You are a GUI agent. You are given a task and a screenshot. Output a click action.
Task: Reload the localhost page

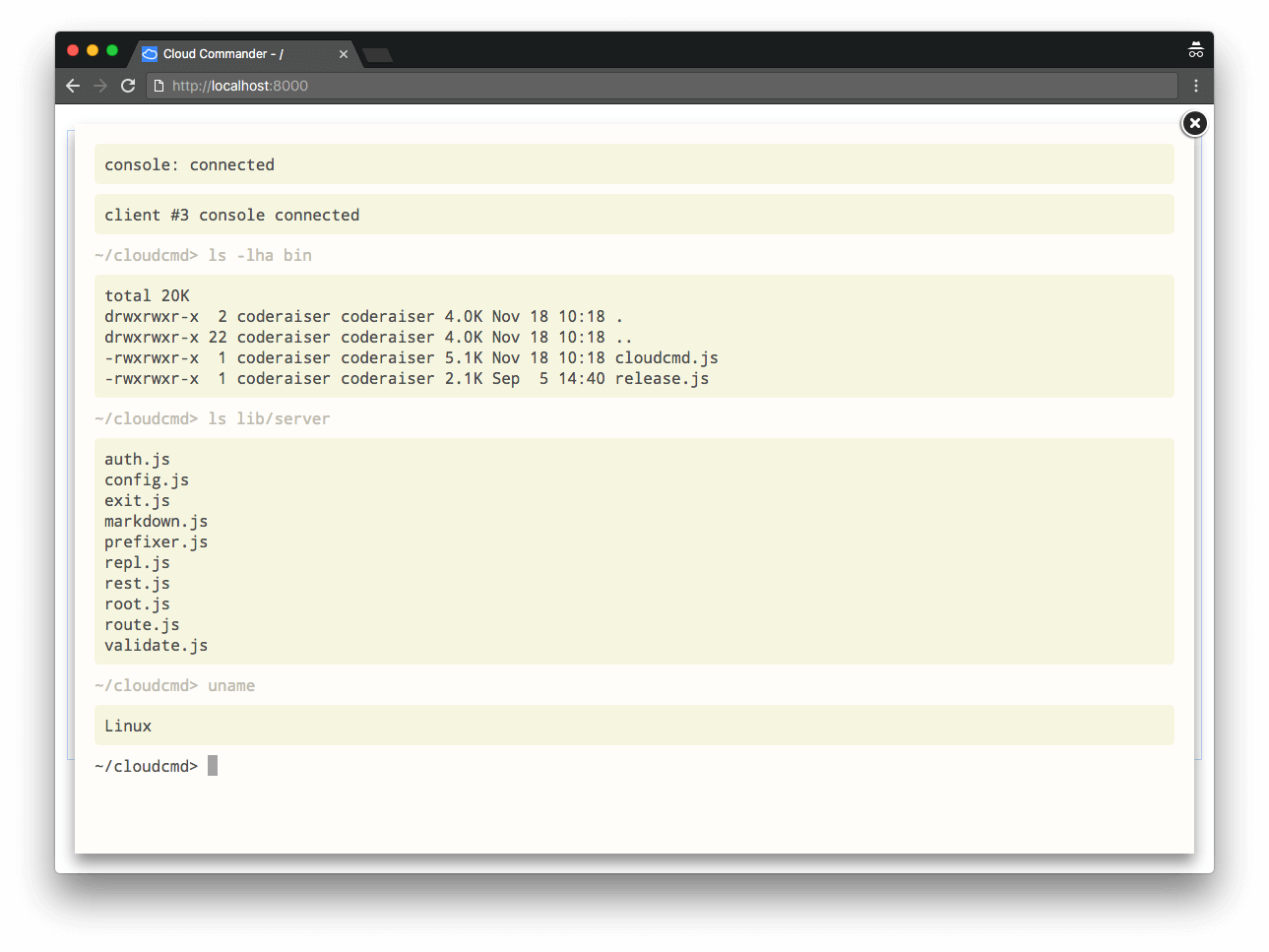[128, 86]
